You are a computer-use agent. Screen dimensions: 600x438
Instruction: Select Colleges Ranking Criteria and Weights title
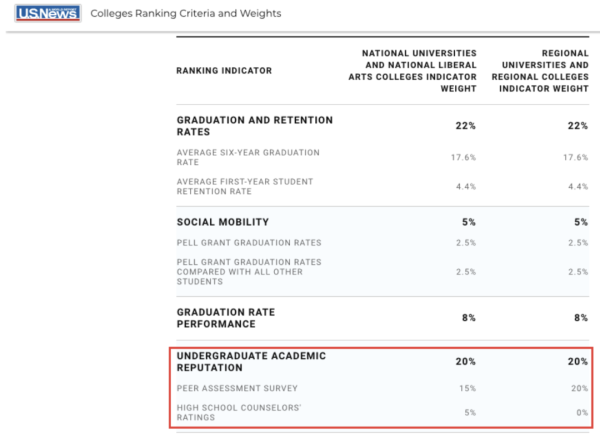(x=186, y=13)
